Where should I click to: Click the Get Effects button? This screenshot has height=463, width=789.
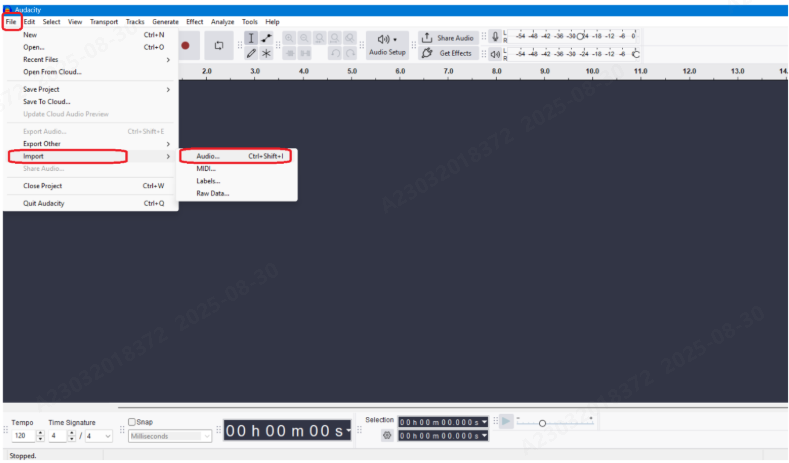(448, 53)
